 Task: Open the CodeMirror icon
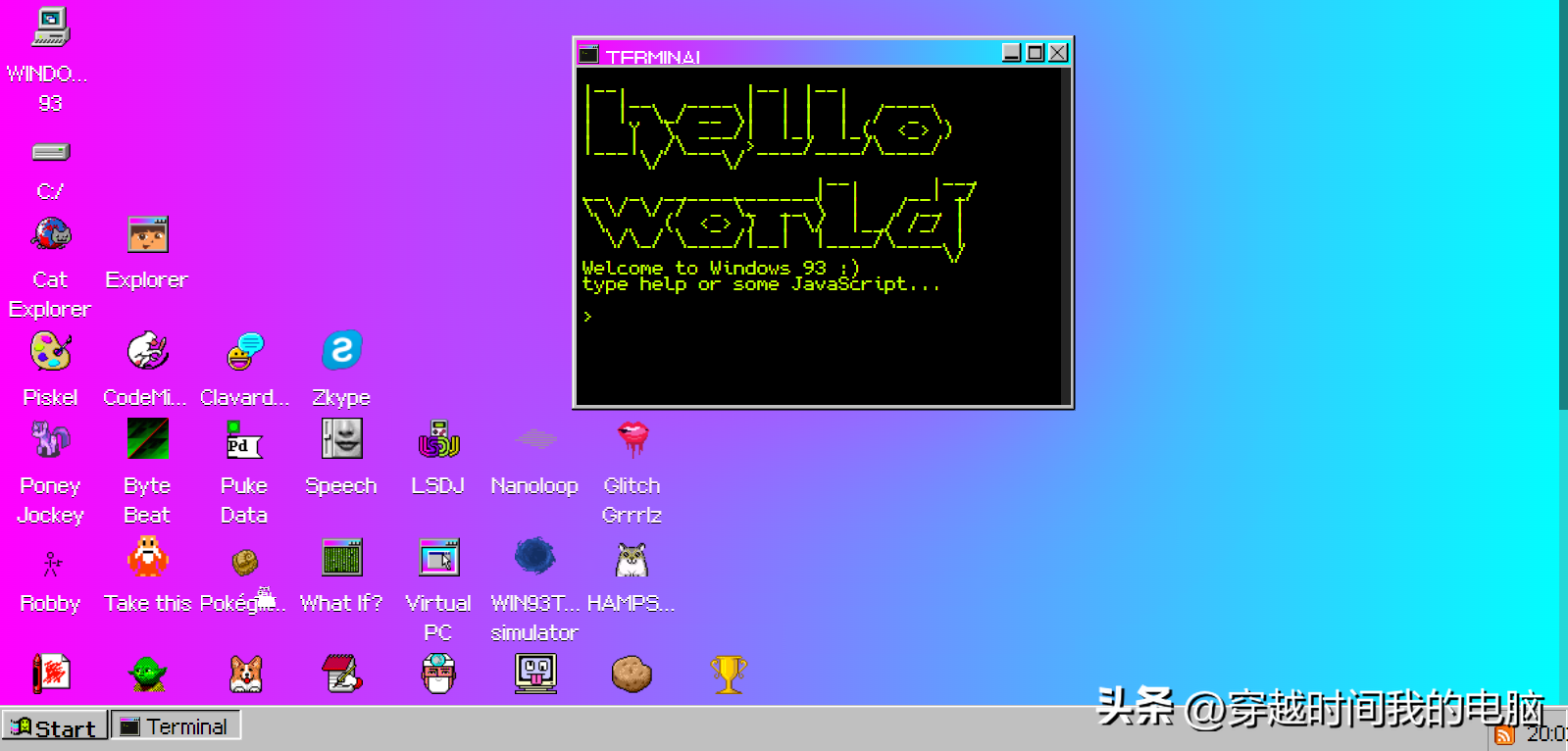pyautogui.click(x=147, y=351)
